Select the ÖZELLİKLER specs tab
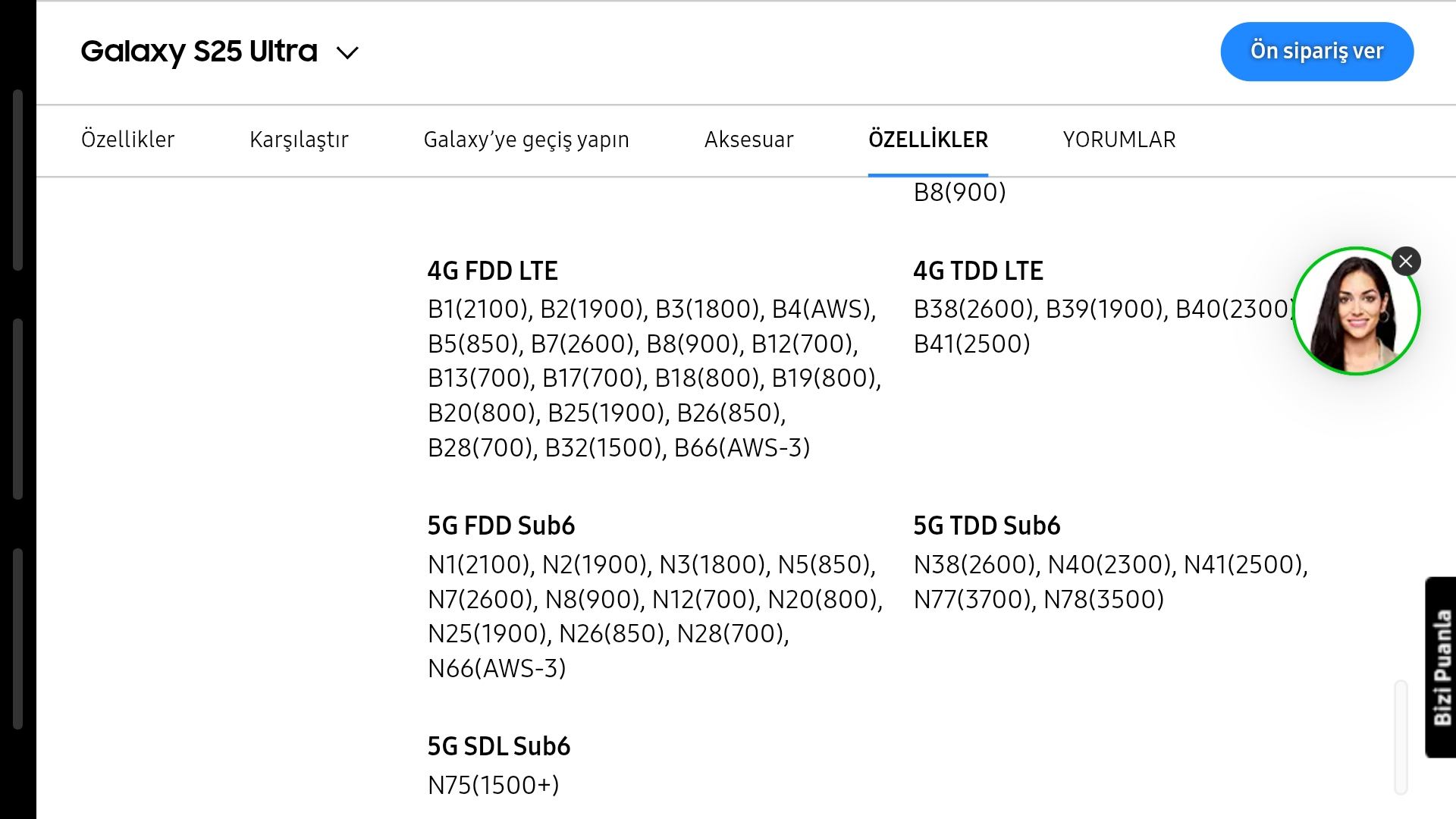The height and width of the screenshot is (819, 1456). pos(927,140)
